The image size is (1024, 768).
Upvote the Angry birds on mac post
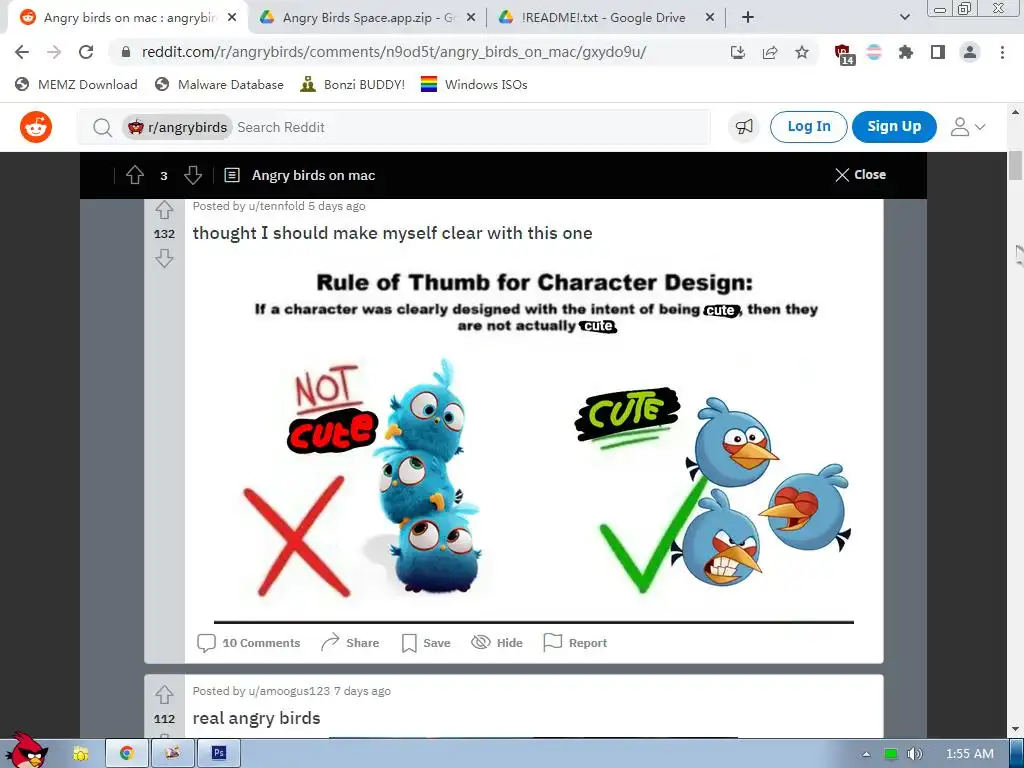135,175
